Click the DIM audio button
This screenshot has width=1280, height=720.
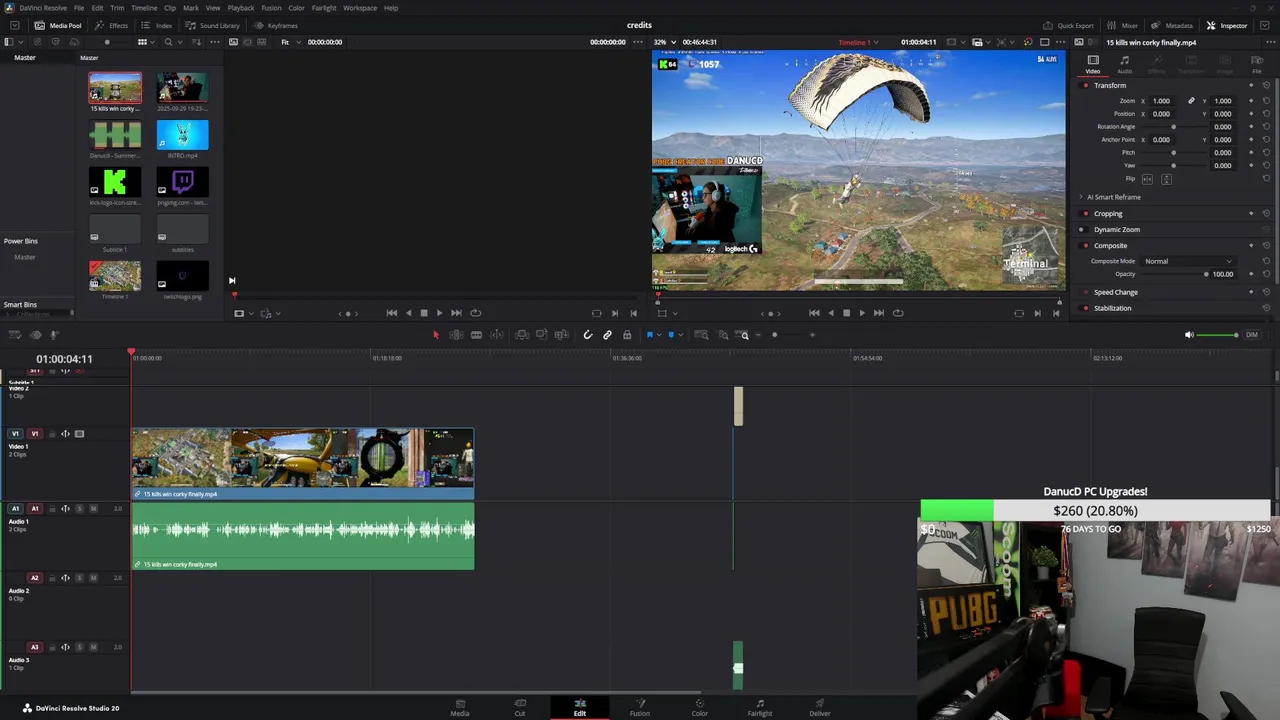(x=1251, y=335)
